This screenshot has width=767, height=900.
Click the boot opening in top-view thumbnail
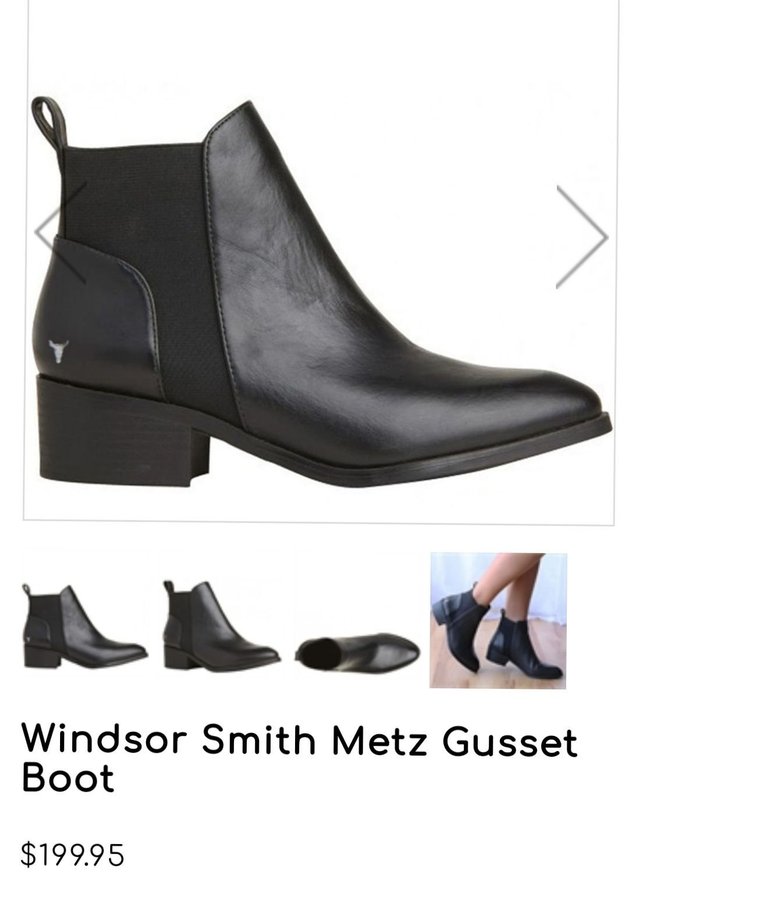(x=320, y=654)
